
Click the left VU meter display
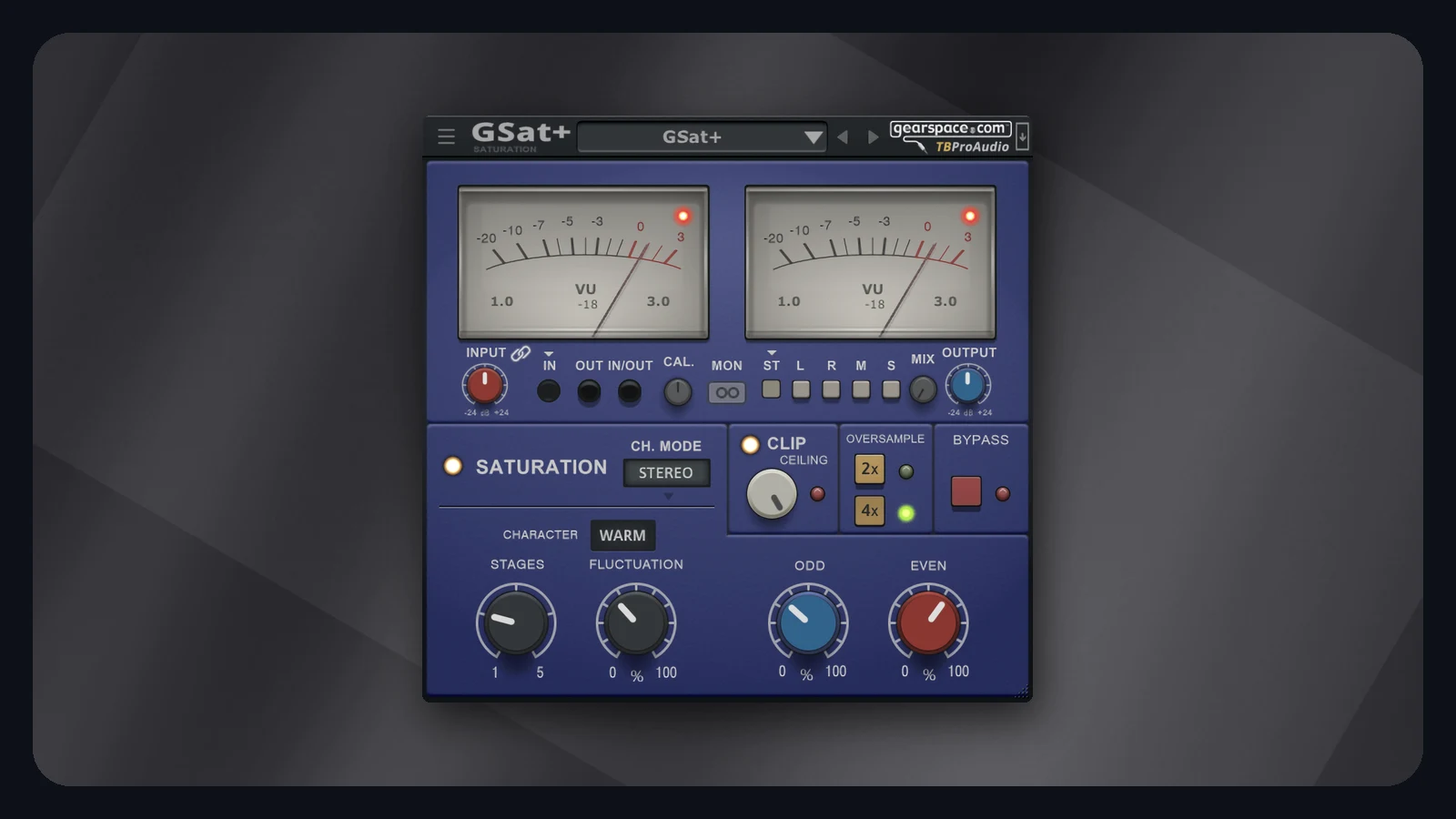coord(583,262)
